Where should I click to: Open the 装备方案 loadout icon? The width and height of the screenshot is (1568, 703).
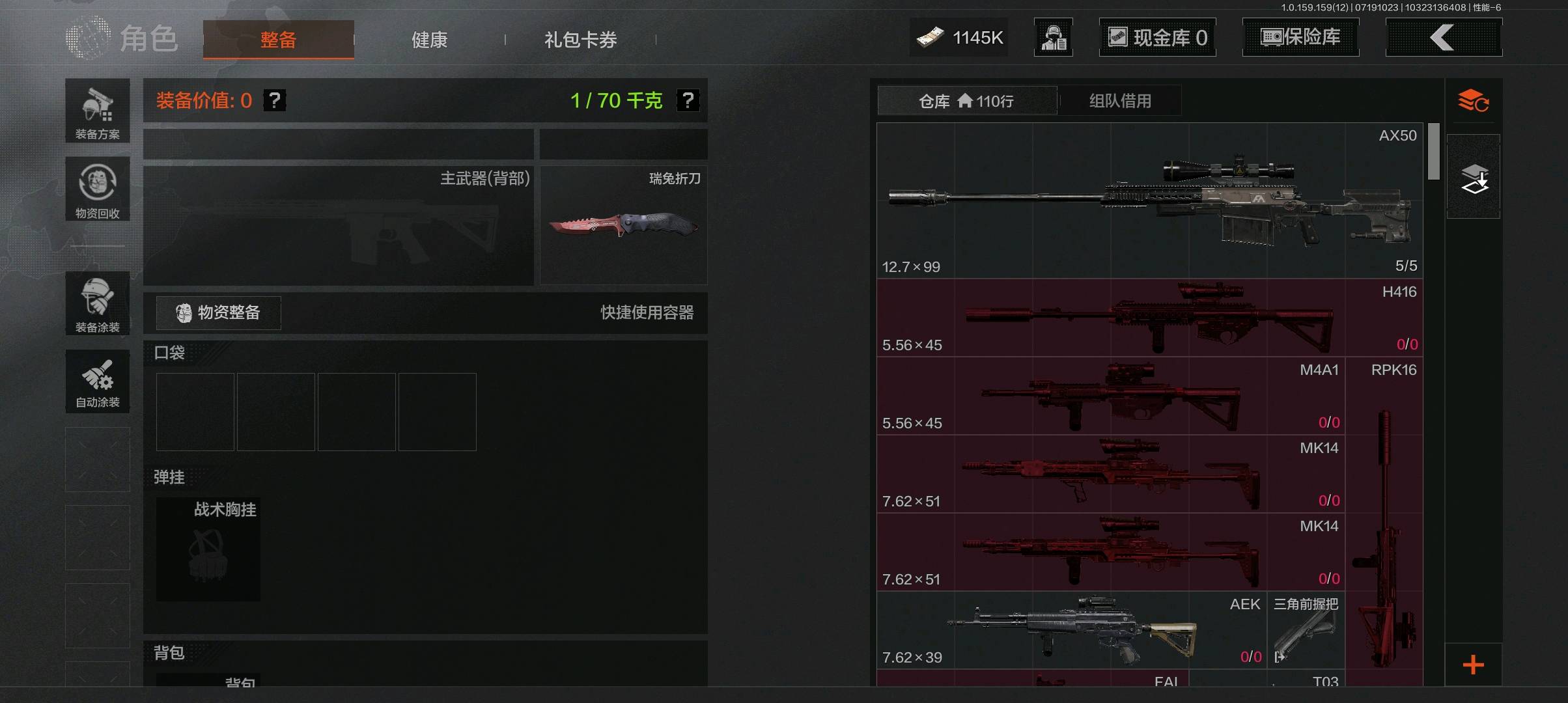coord(98,111)
